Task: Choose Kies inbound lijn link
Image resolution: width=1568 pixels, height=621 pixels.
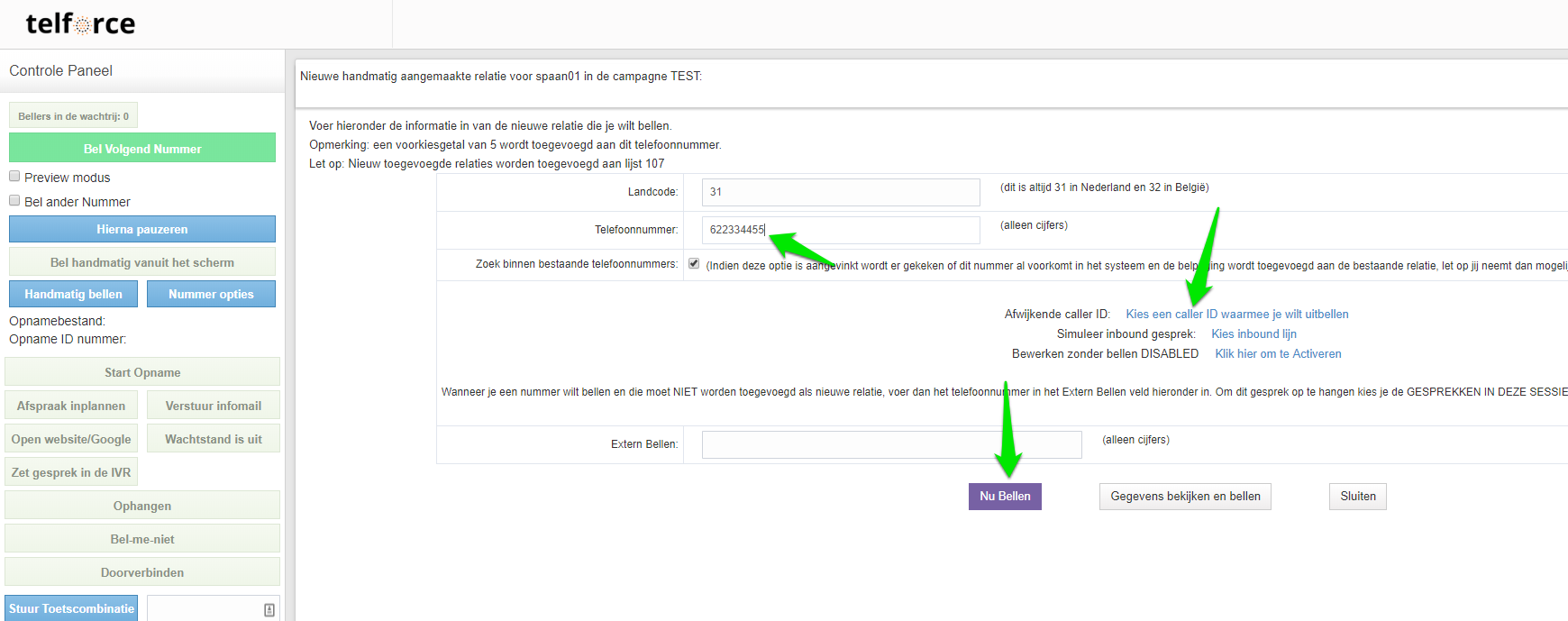Action: tap(1253, 334)
